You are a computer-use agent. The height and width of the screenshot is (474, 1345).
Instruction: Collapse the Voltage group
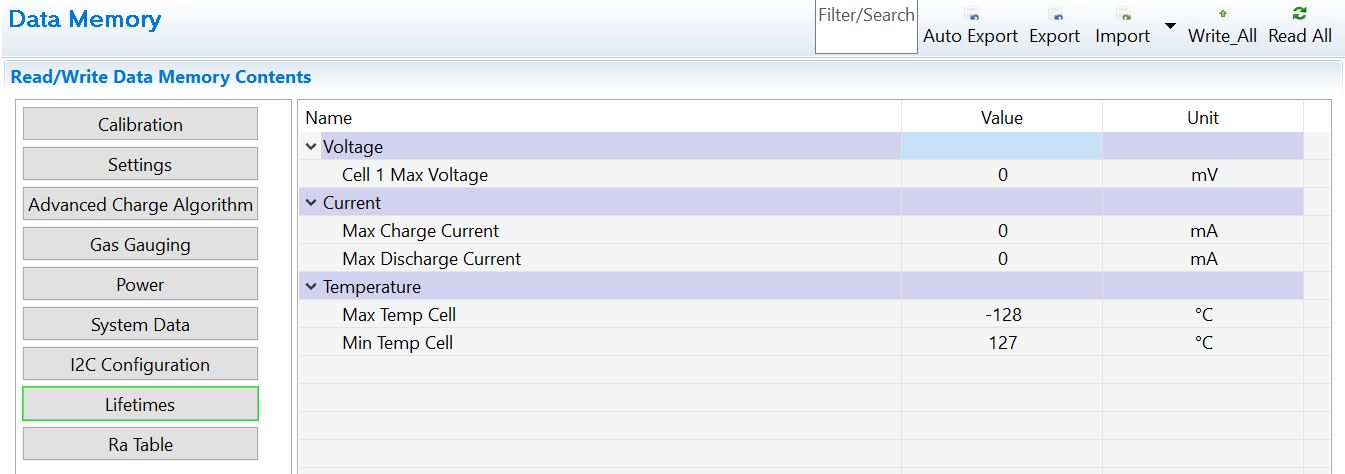(x=312, y=147)
